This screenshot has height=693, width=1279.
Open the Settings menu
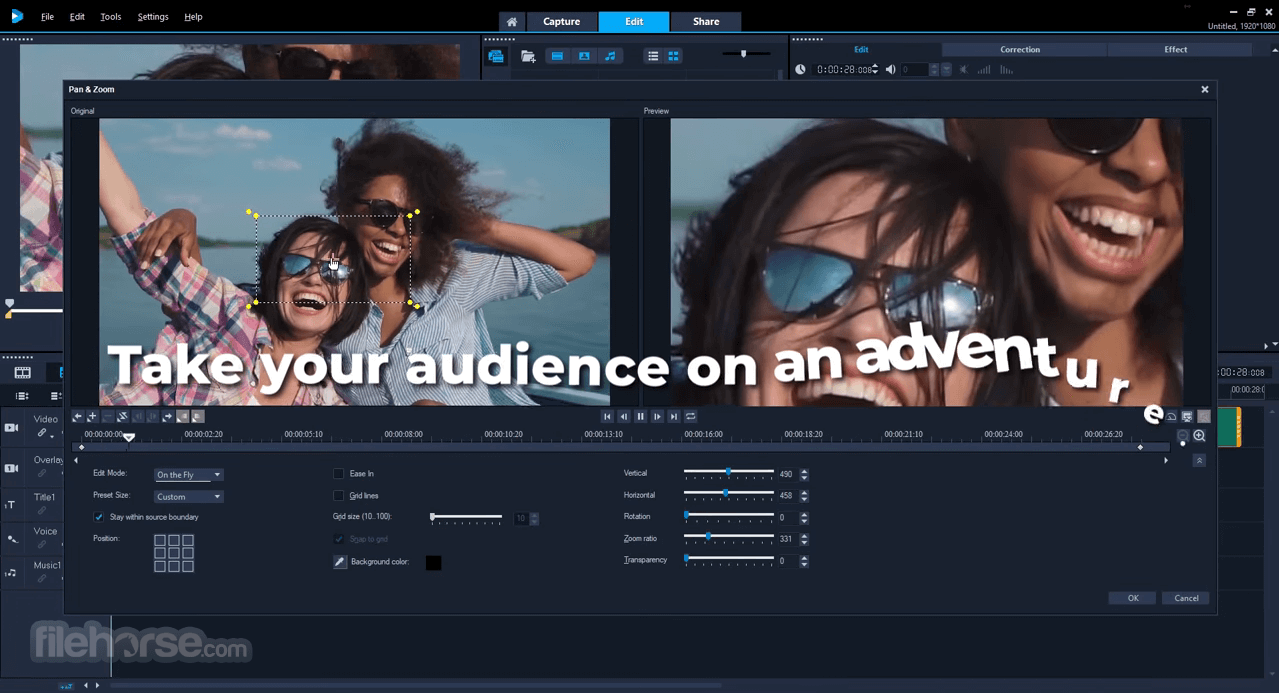coord(153,17)
